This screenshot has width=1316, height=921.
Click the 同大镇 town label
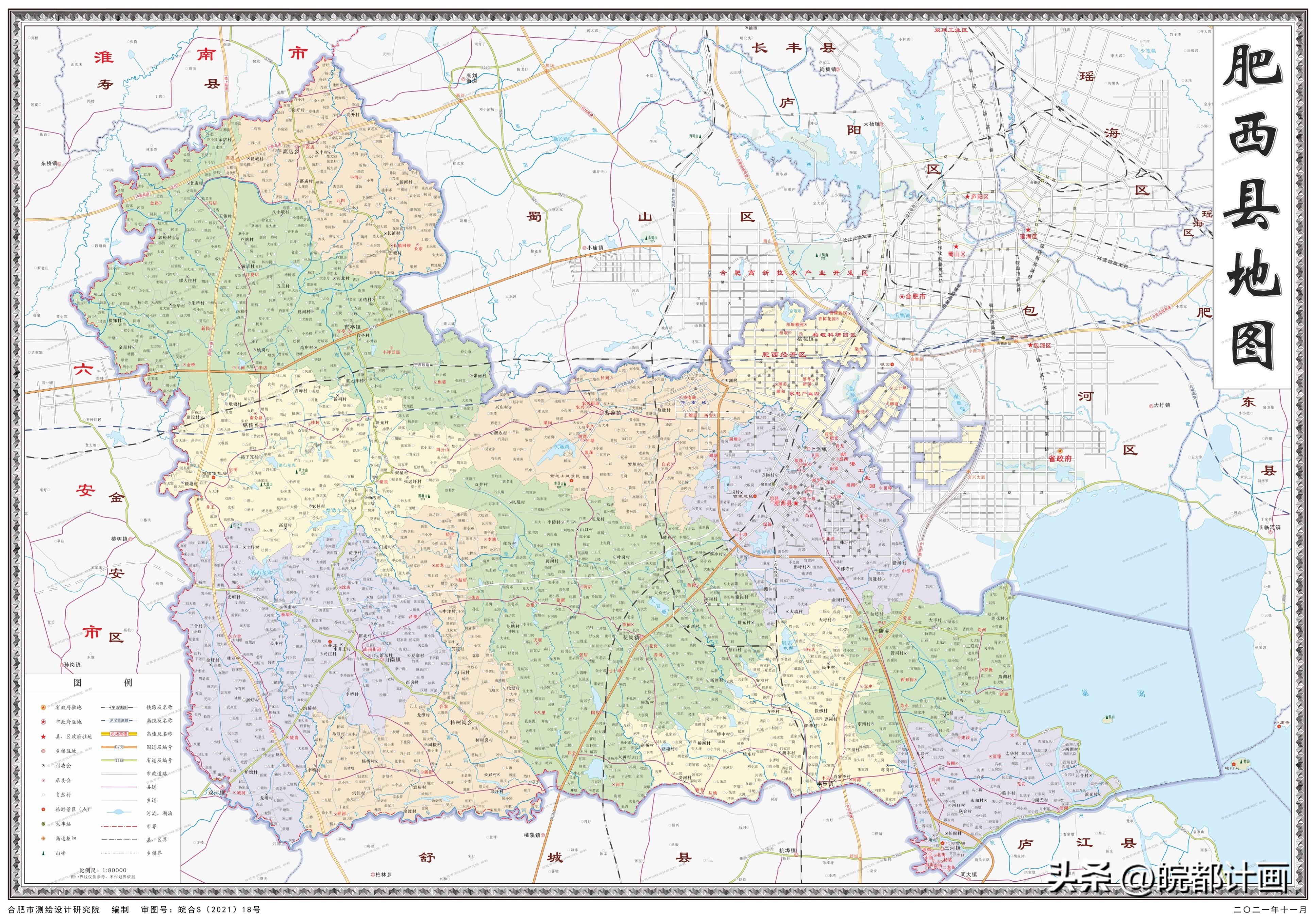pyautogui.click(x=968, y=874)
